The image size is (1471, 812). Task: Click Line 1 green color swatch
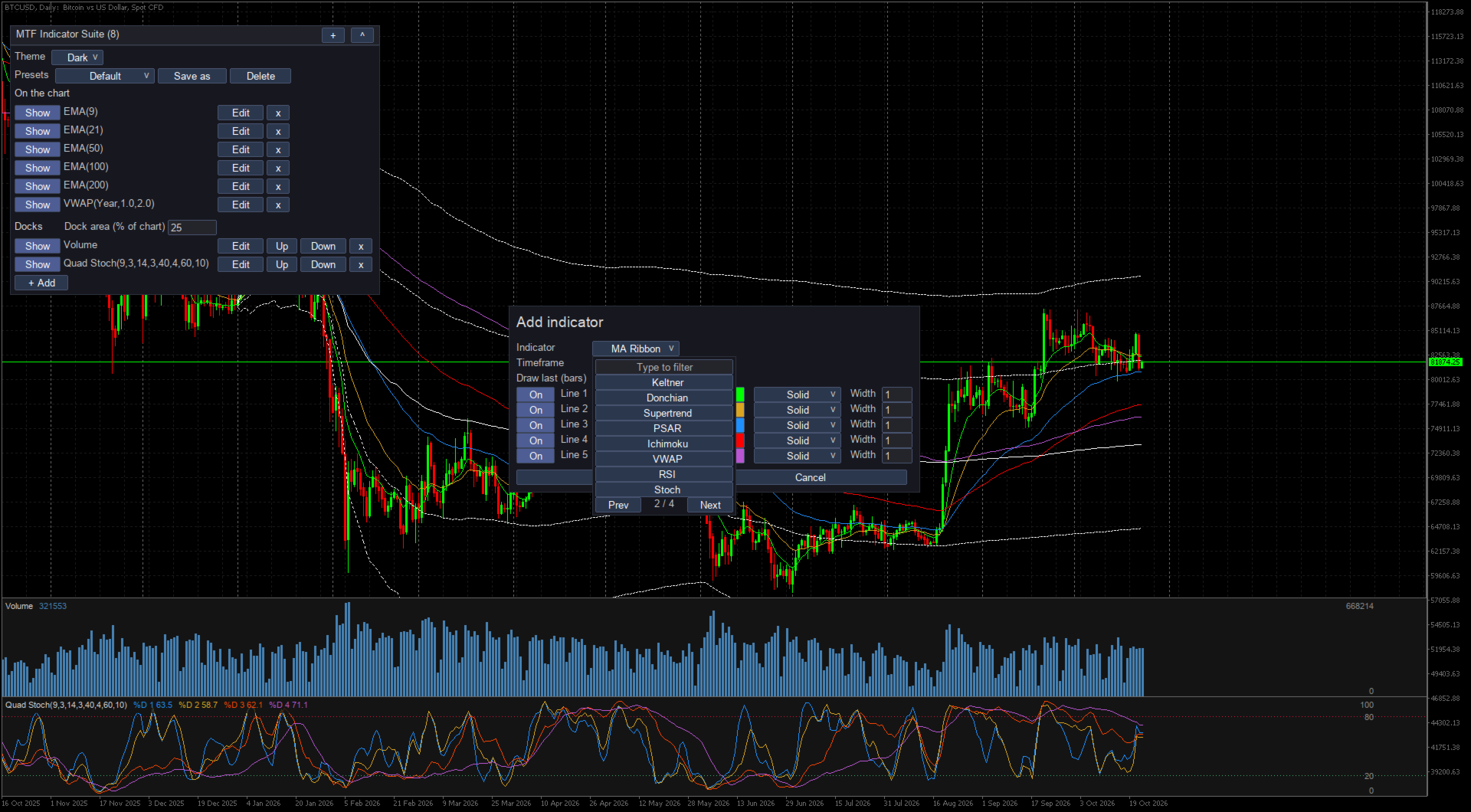[740, 395]
